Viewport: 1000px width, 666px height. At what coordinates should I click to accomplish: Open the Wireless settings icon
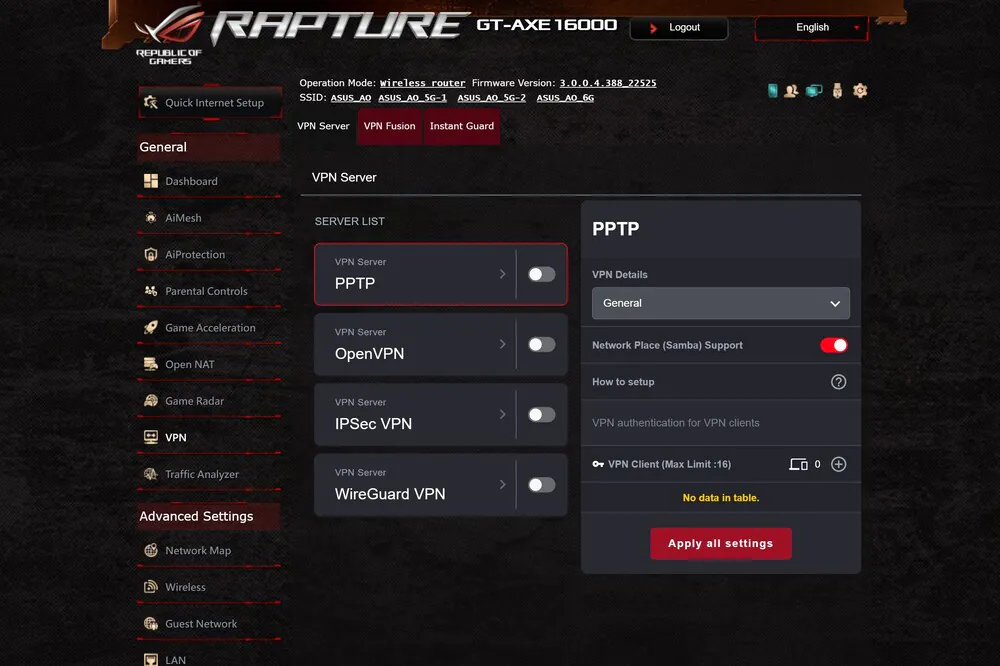tap(151, 587)
